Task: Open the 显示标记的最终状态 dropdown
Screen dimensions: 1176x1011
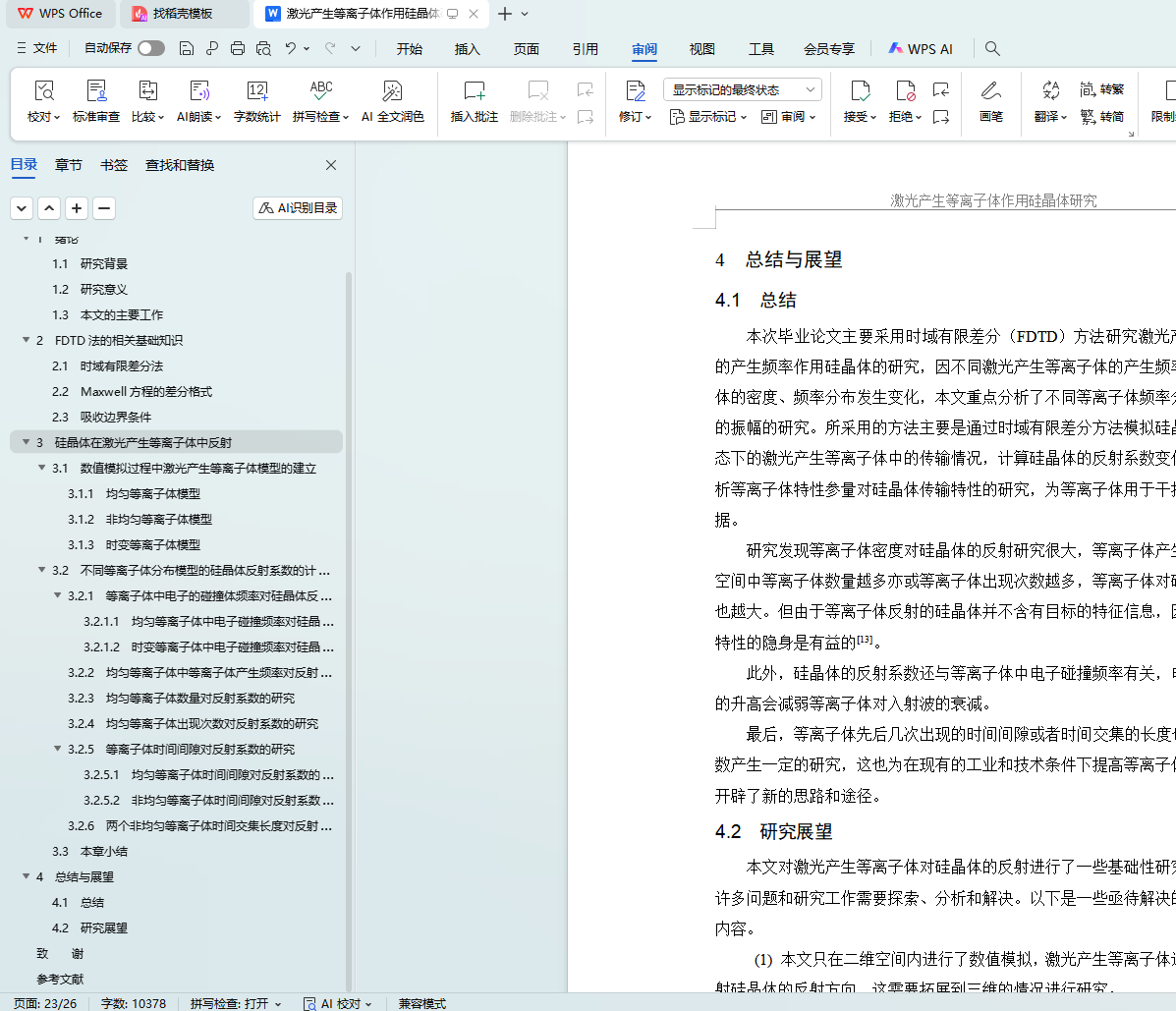Action: 742,89
